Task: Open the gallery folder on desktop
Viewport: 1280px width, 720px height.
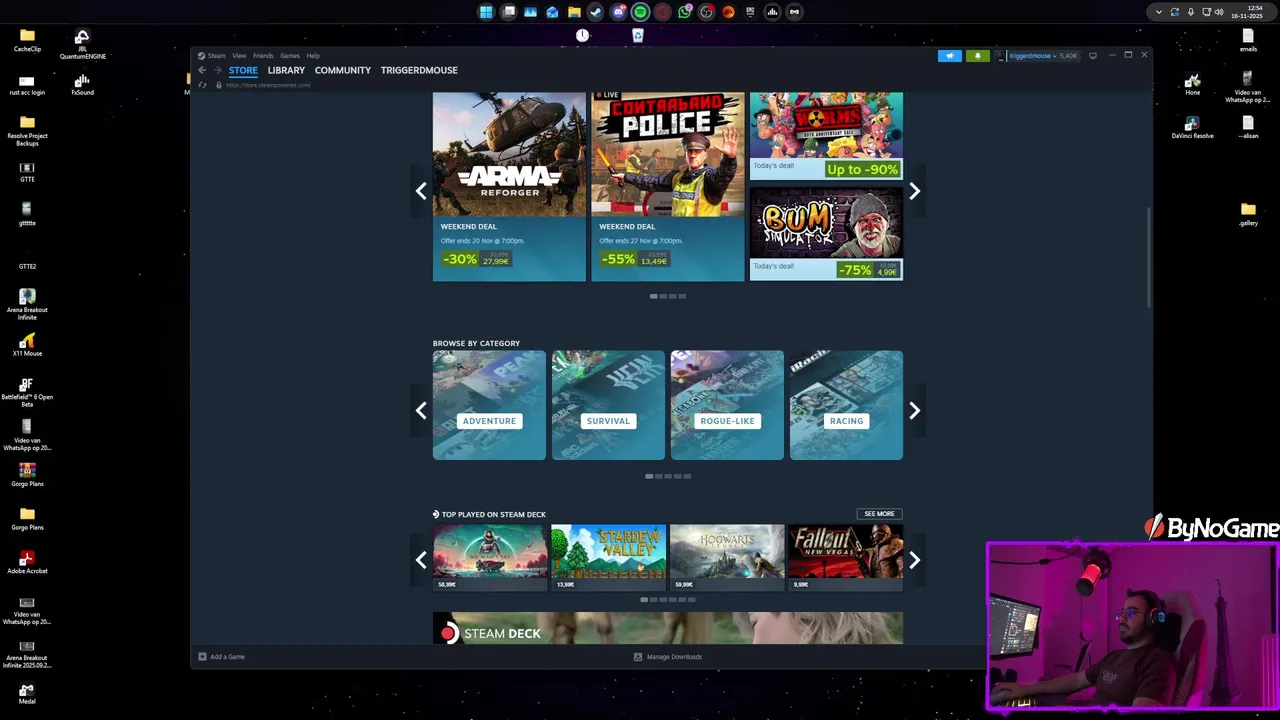Action: [x=1248, y=215]
